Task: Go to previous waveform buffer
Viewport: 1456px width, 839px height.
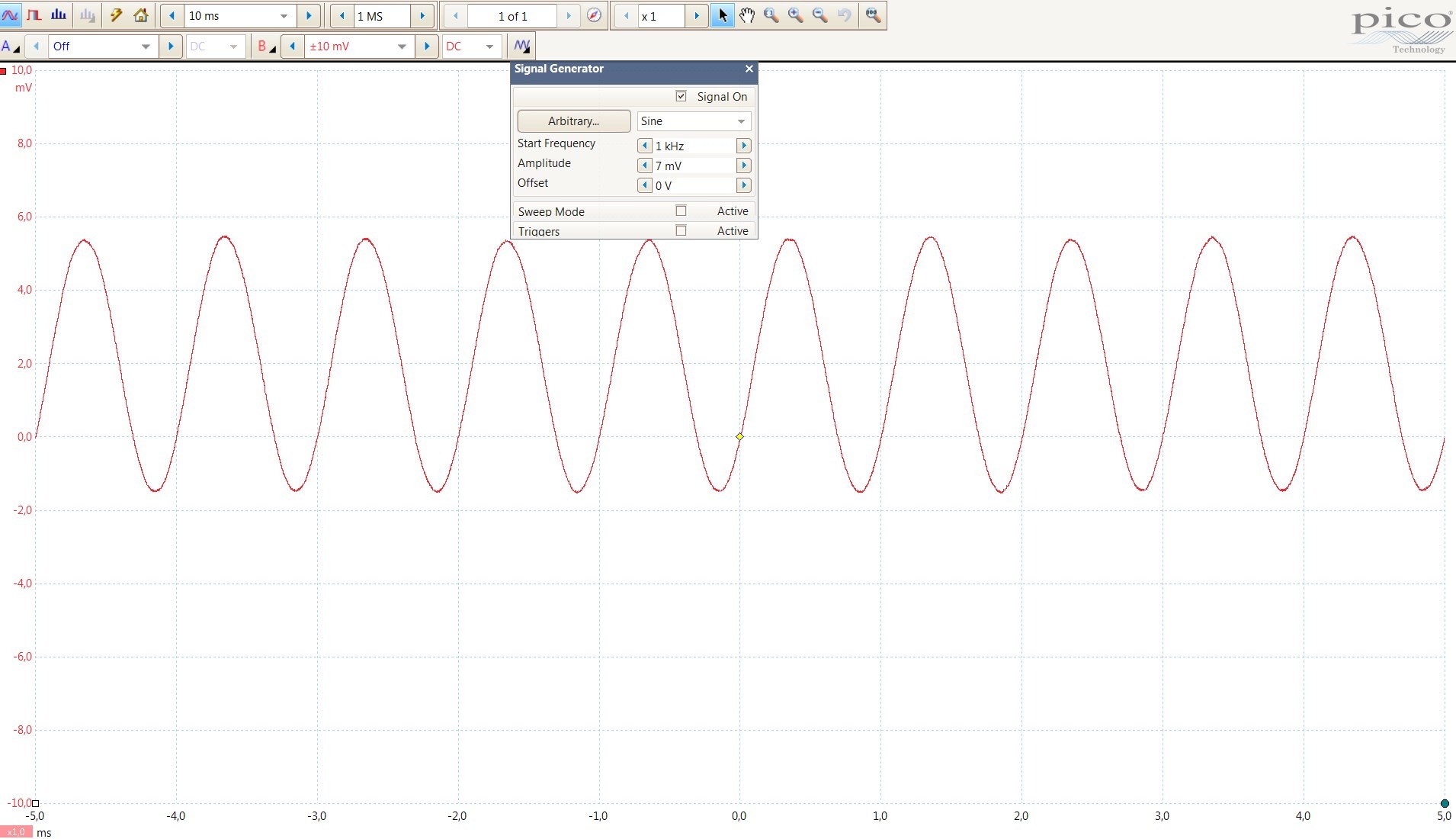Action: coord(456,16)
